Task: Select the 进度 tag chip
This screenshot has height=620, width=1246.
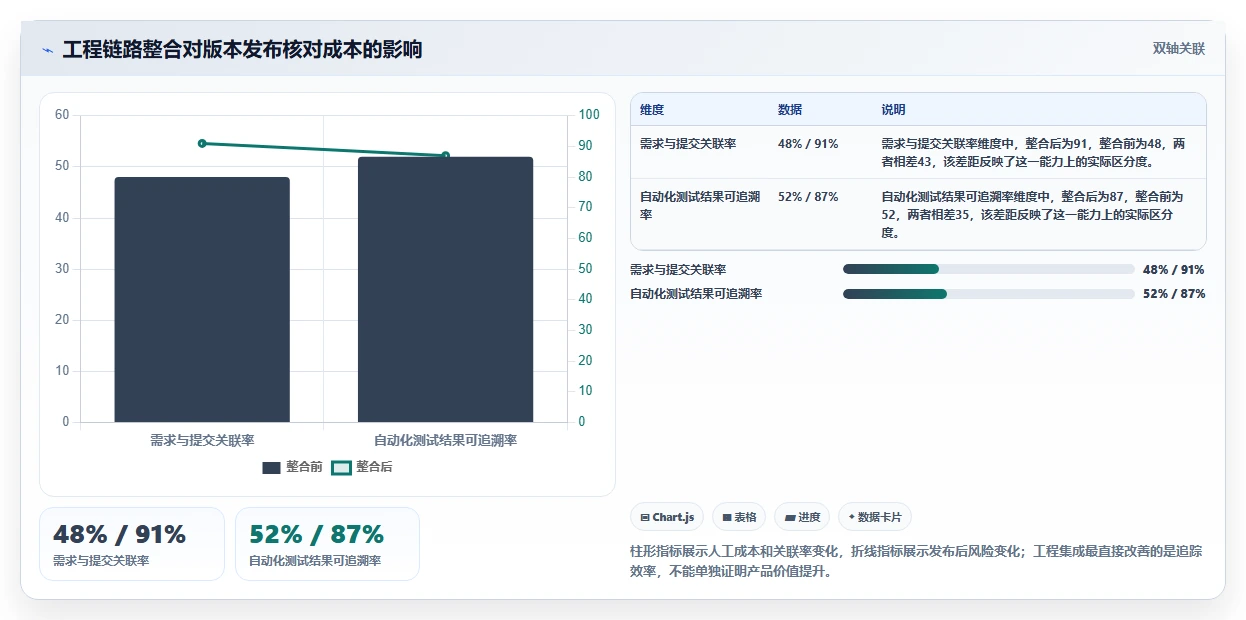Action: coord(802,517)
